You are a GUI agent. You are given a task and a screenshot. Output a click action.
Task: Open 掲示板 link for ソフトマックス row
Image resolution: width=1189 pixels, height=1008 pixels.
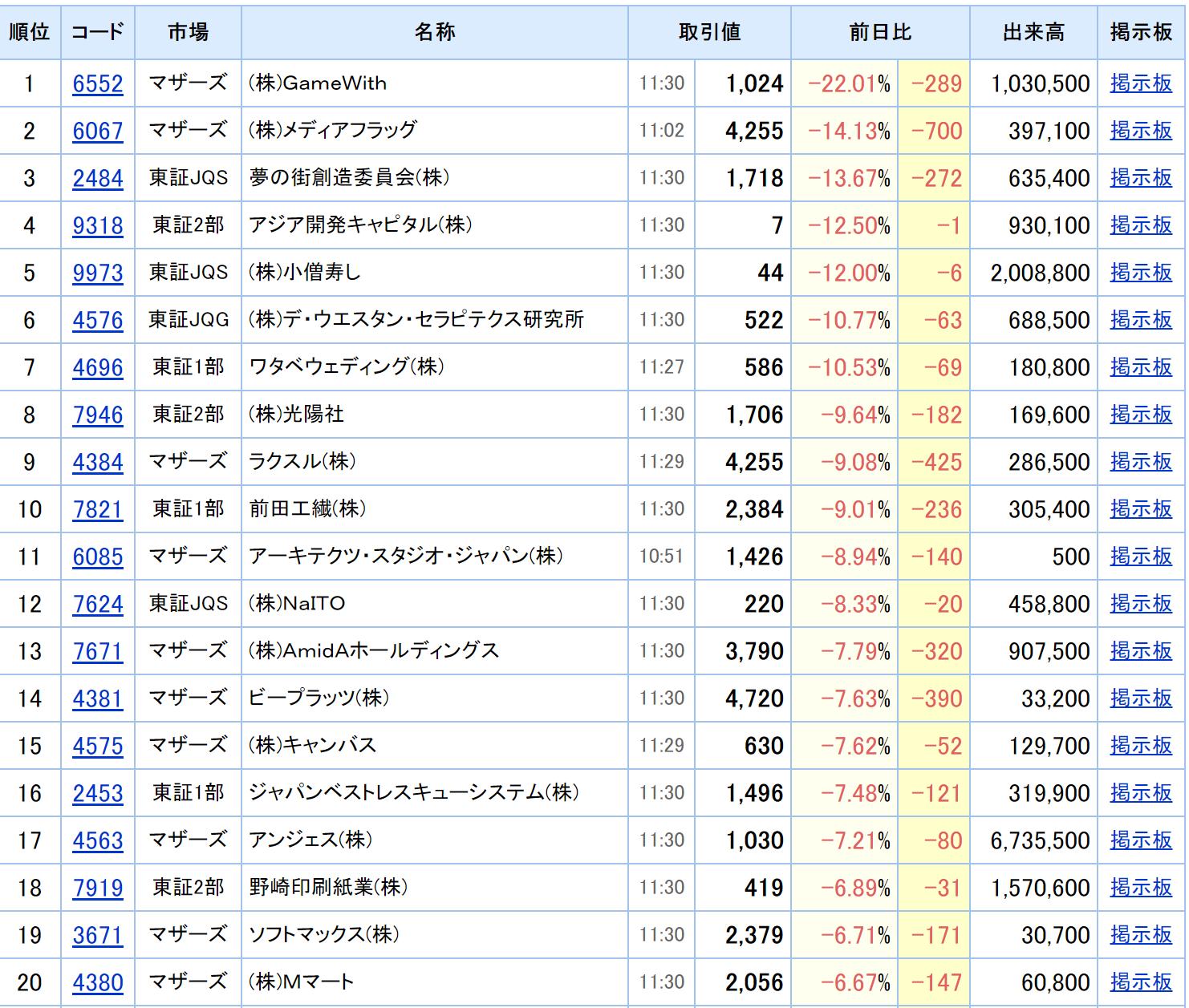(1141, 934)
